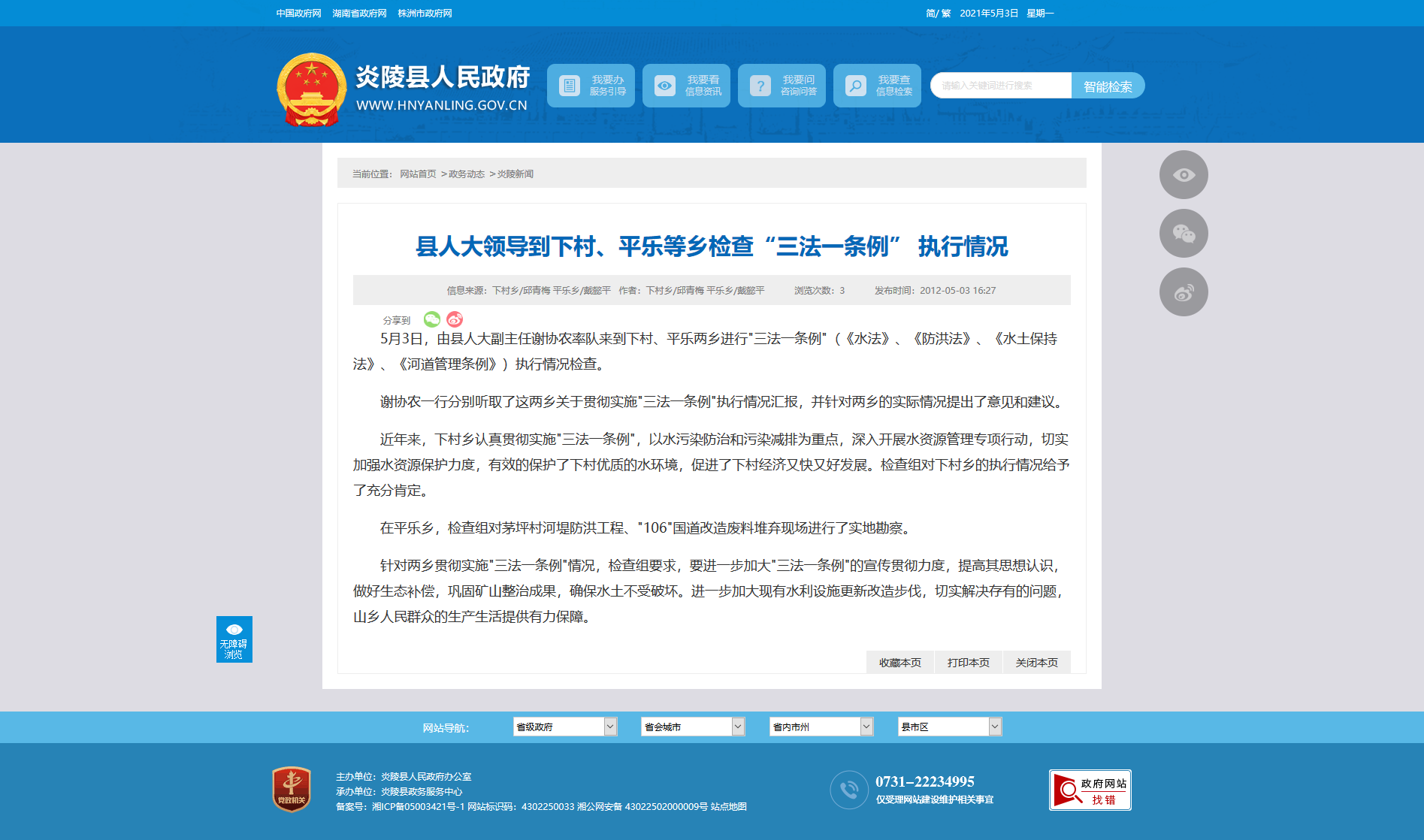1424x840 pixels.
Task: Click the keyword search input field
Action: point(1001,86)
